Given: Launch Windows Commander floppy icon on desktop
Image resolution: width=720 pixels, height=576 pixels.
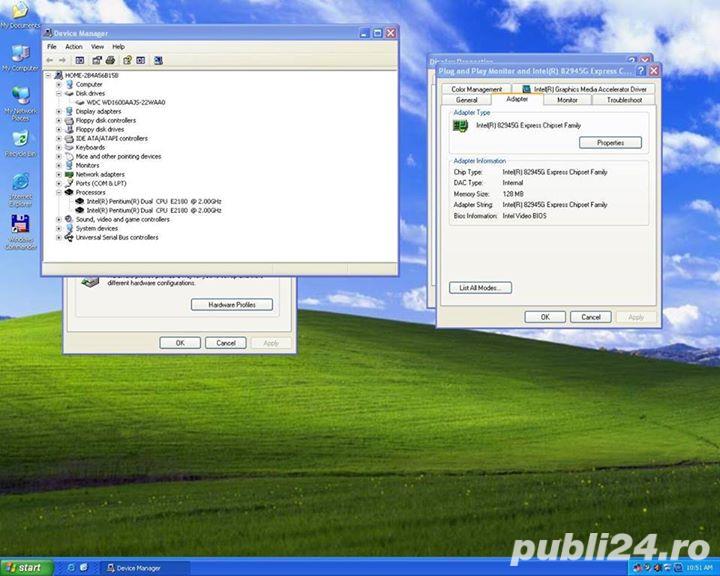Looking at the screenshot, I should point(20,232).
